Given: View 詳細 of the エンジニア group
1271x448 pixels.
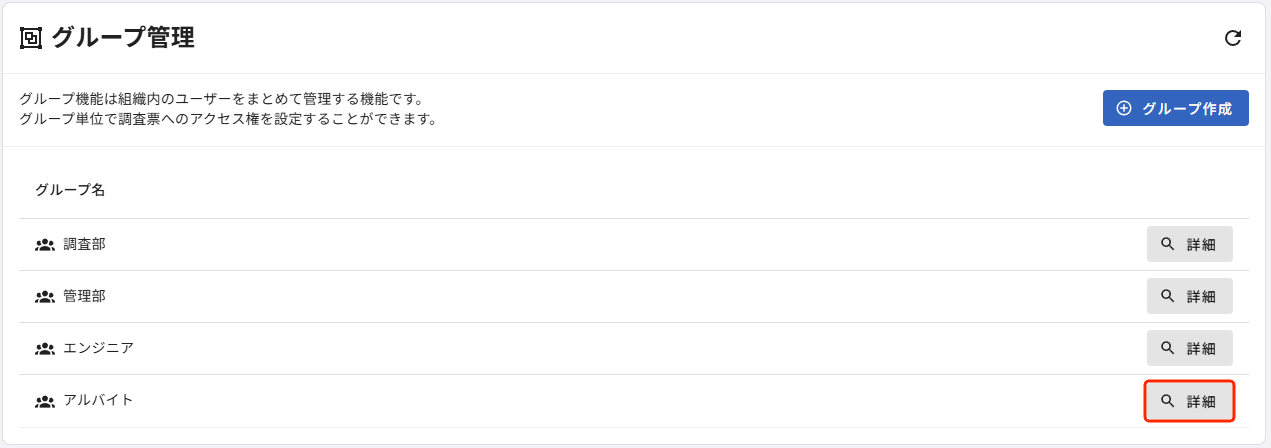Looking at the screenshot, I should coord(1189,348).
